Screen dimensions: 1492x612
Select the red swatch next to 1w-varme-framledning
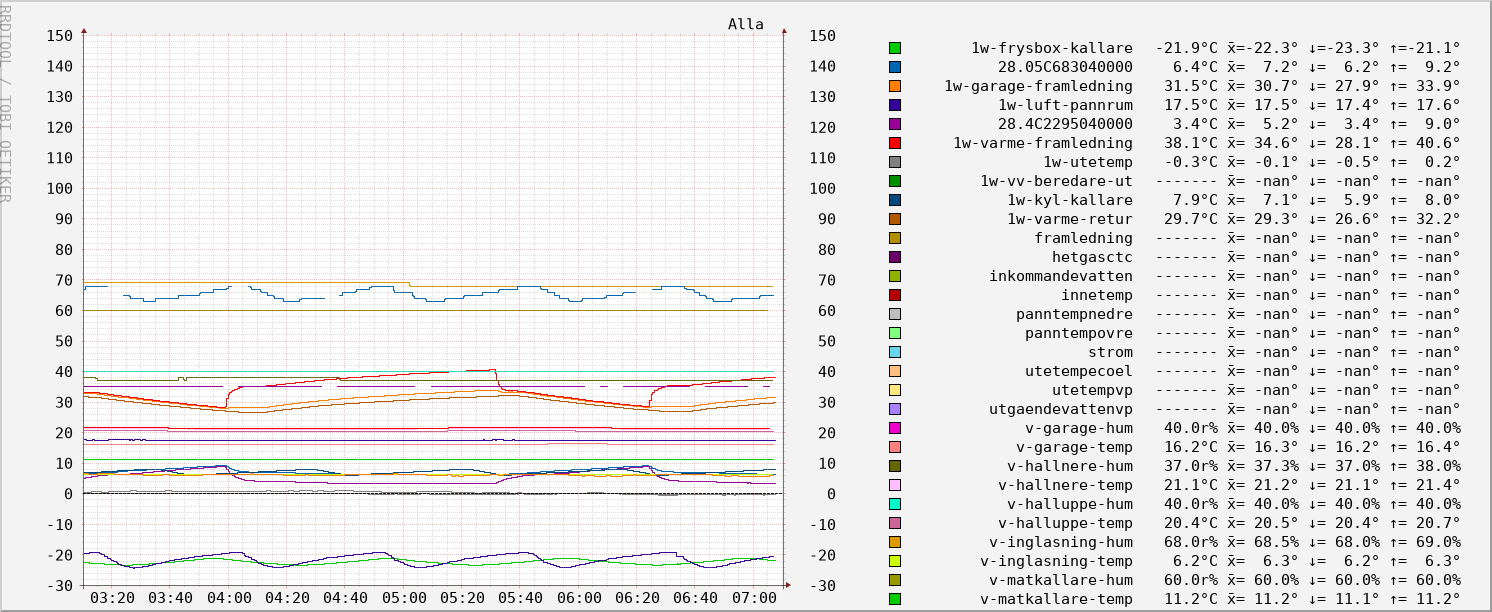coord(895,143)
